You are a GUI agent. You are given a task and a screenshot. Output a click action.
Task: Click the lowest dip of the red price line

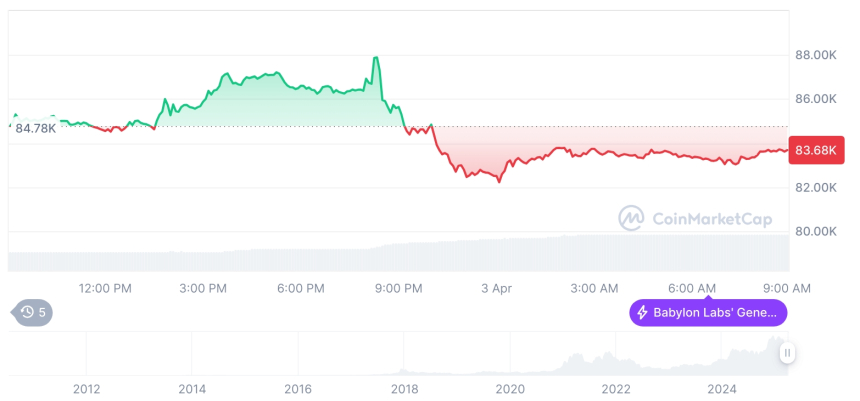[499, 182]
